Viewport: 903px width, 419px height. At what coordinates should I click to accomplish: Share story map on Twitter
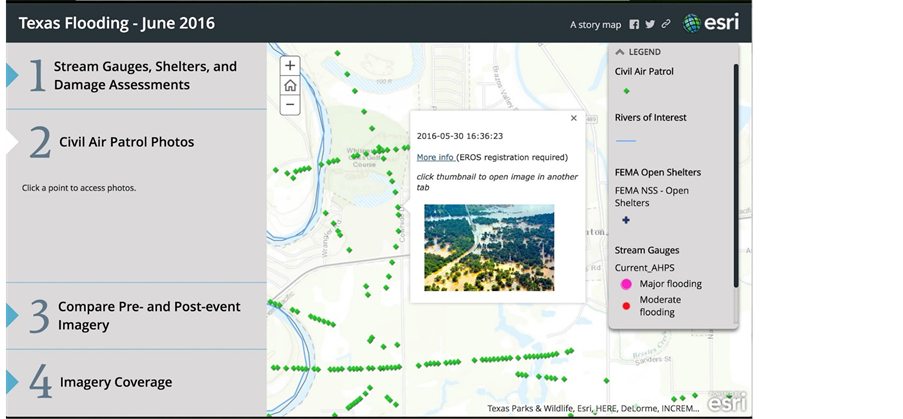coord(650,24)
